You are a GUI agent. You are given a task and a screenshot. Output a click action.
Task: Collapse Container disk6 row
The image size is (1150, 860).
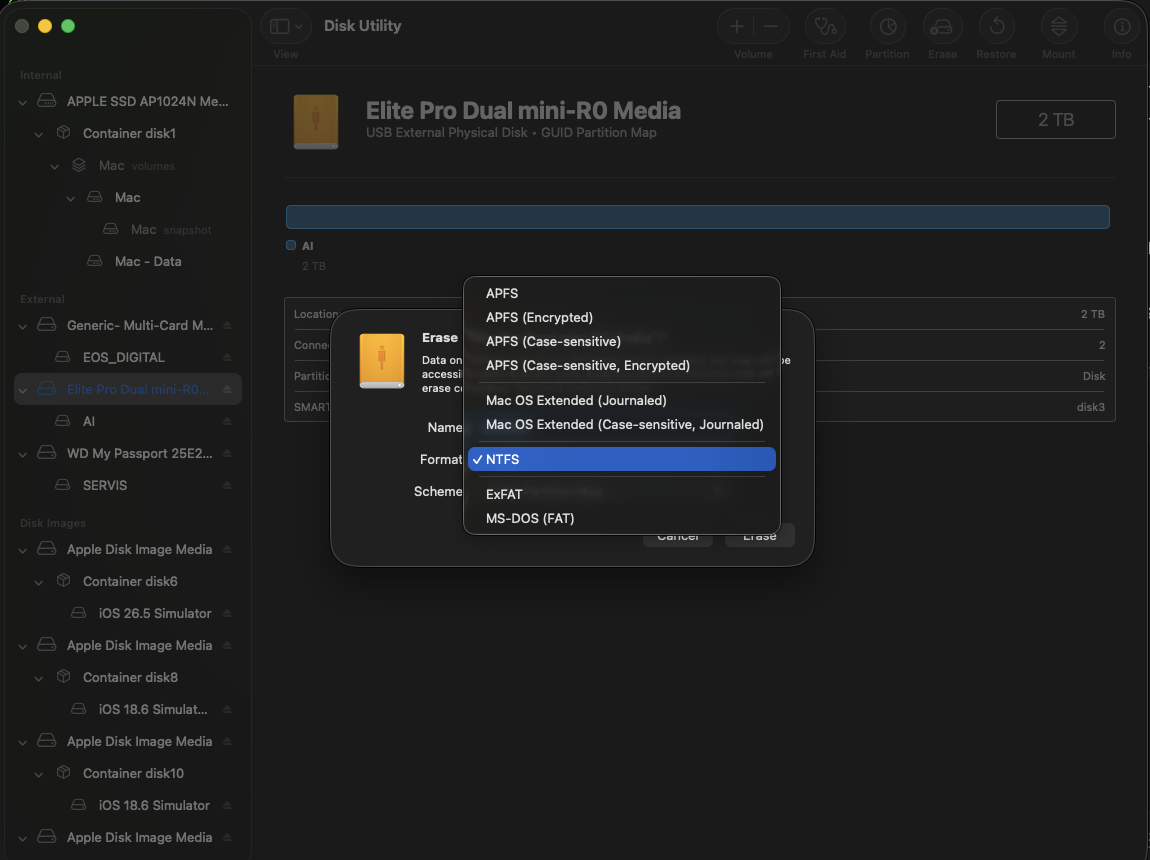click(39, 582)
